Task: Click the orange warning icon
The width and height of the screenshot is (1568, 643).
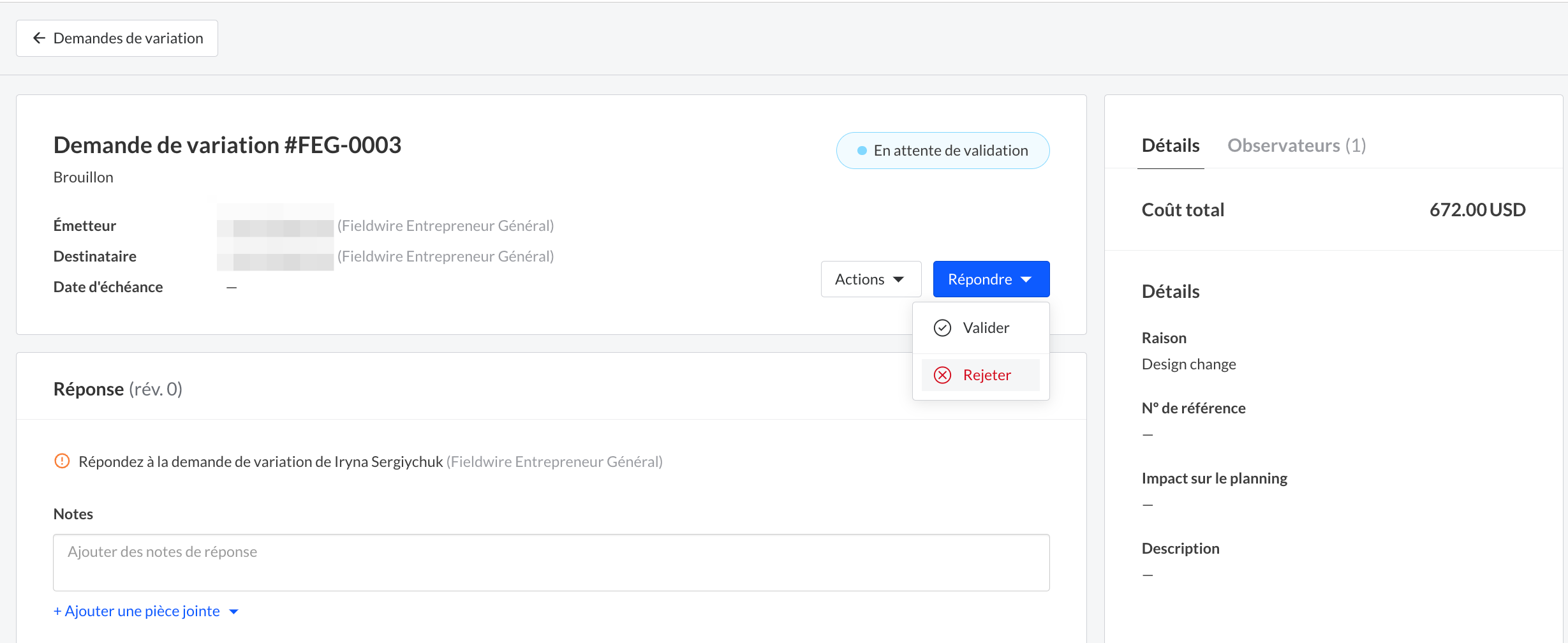Action: point(62,461)
